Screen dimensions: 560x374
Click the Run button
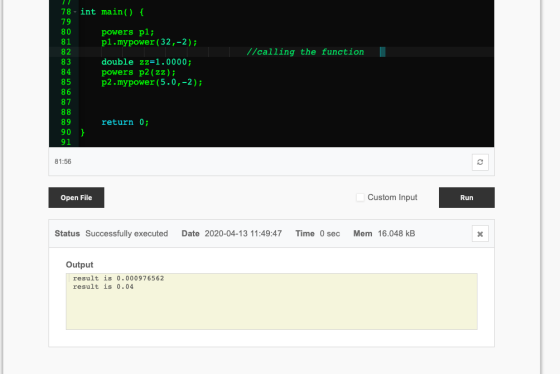click(466, 198)
